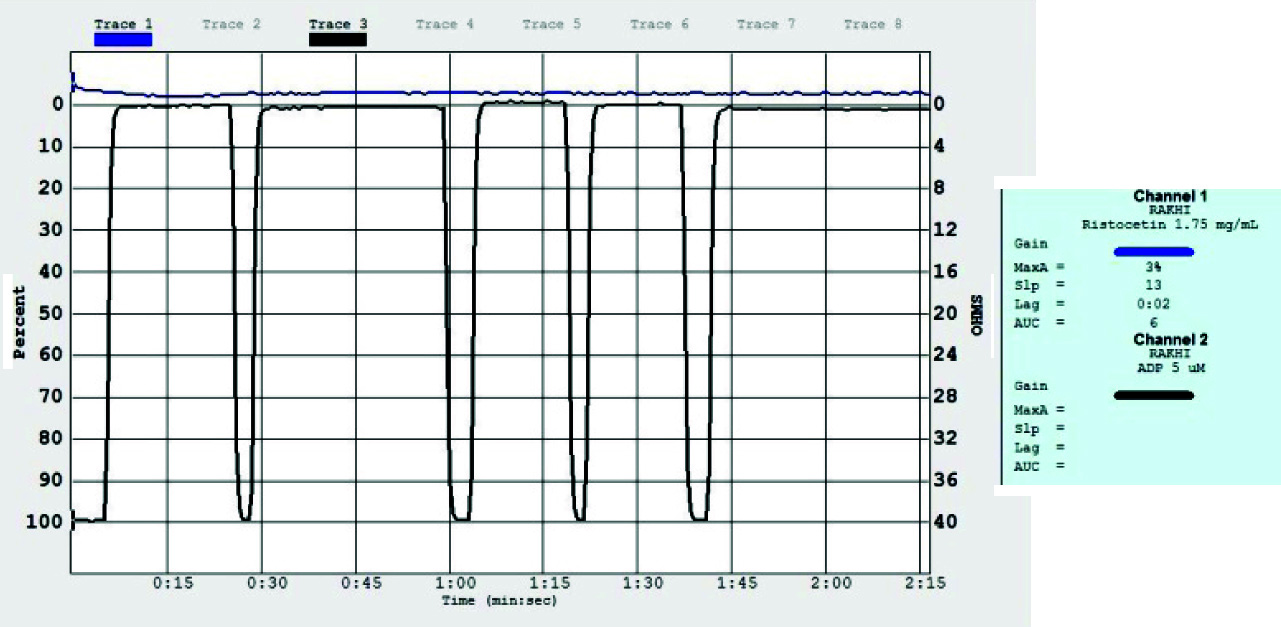Image resolution: width=1281 pixels, height=627 pixels.
Task: Choose the Trace 5 label
Action: pos(551,24)
